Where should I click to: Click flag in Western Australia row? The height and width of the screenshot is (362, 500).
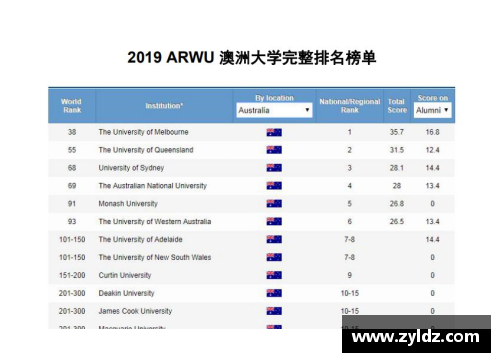tap(274, 222)
